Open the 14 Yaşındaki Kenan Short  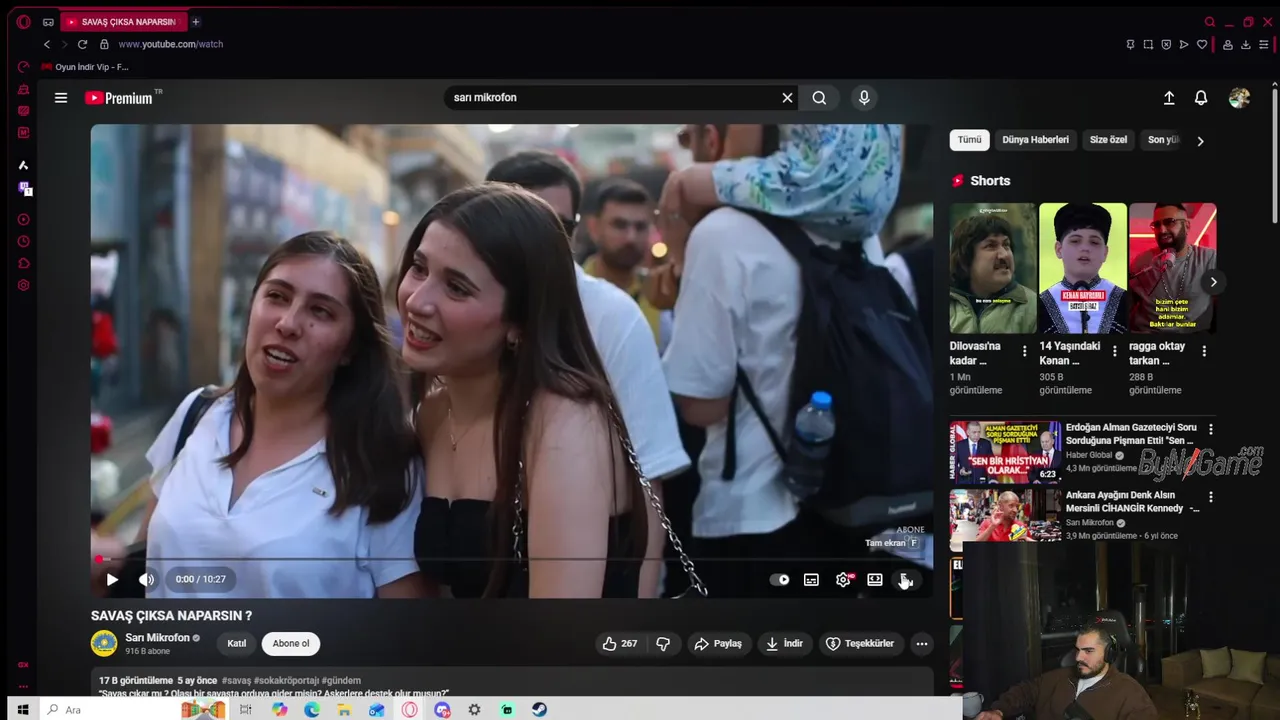click(1083, 268)
